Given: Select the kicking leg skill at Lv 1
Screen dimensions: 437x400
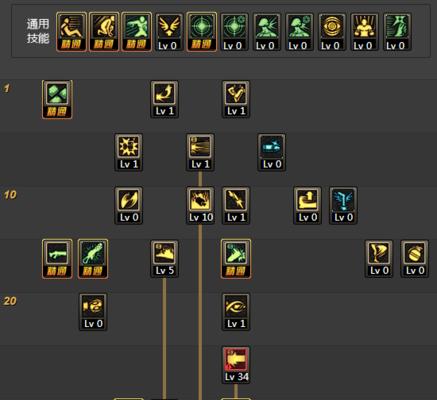Looking at the screenshot, I should [236, 99].
